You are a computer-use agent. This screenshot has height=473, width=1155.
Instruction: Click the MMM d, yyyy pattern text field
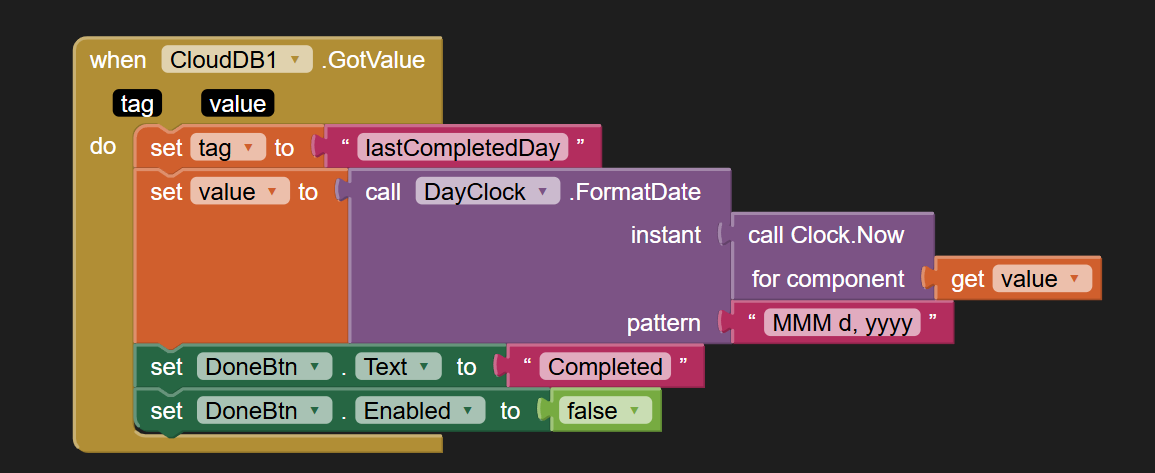click(840, 323)
